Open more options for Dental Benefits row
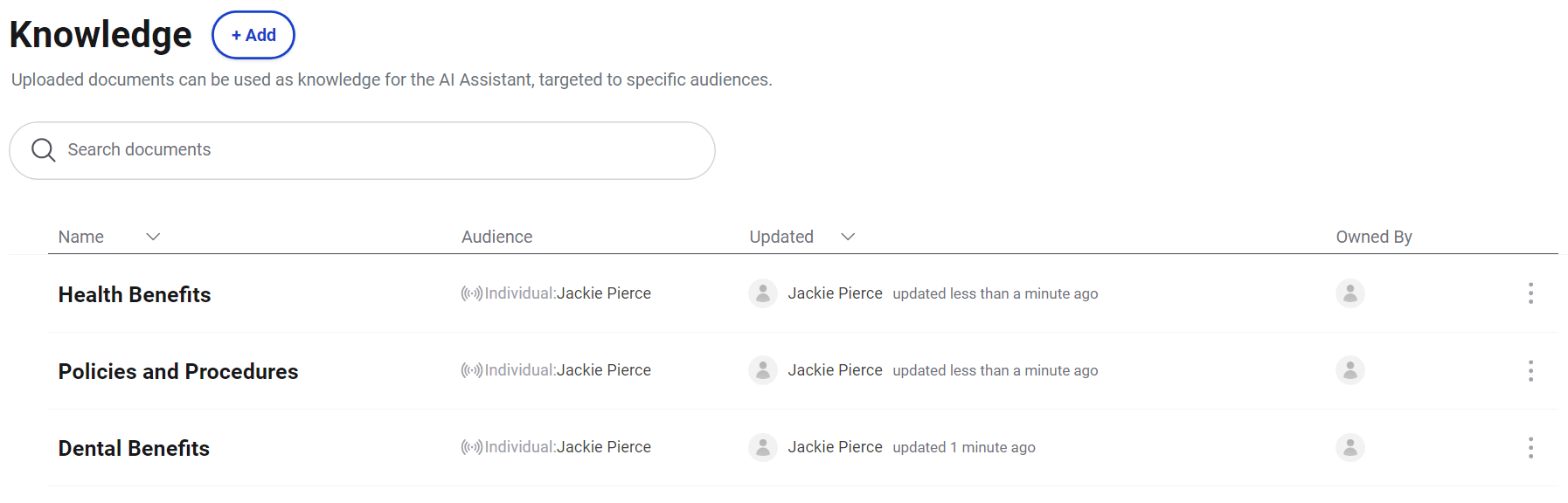The image size is (1568, 503). 1530,447
